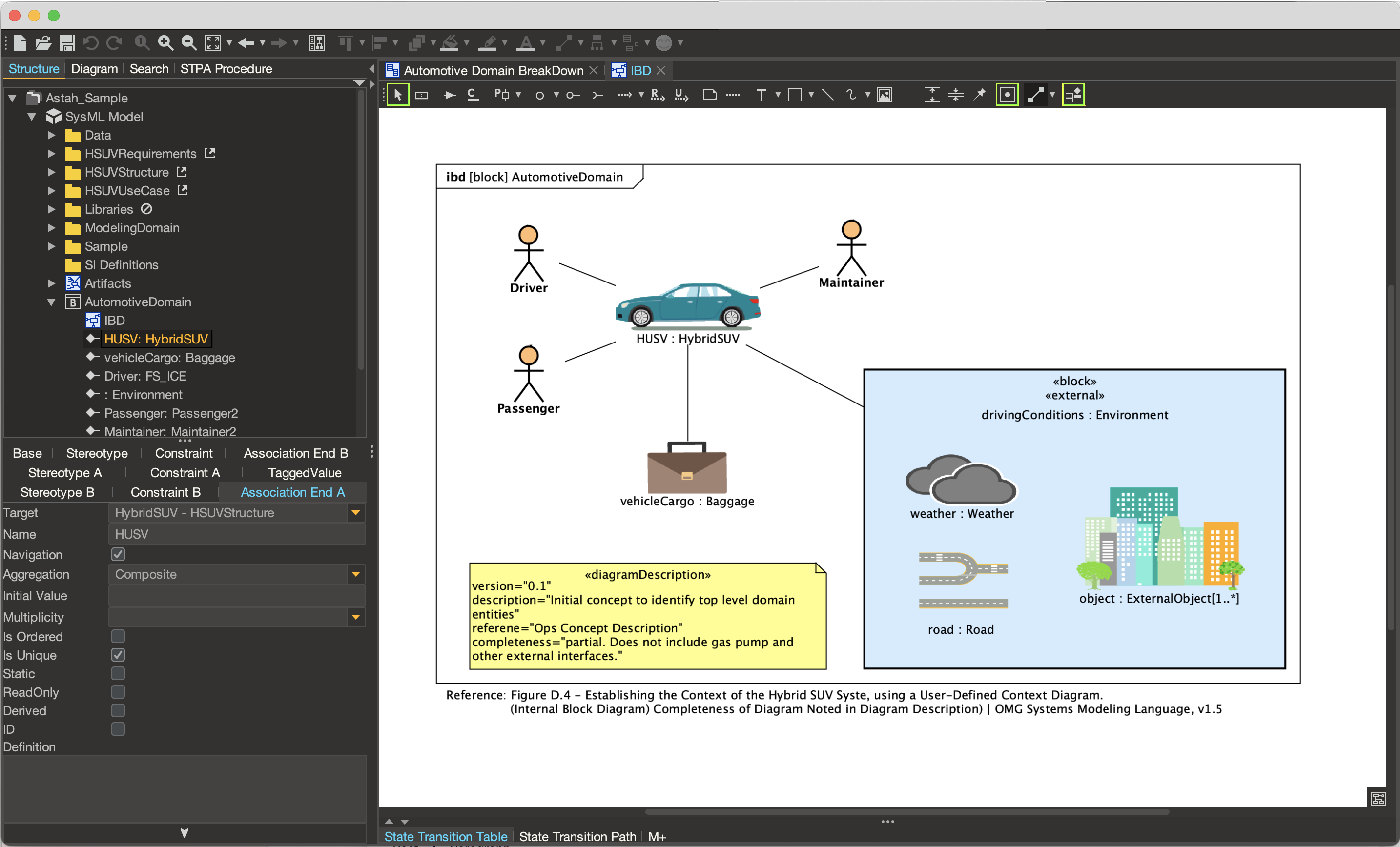Select the Note tool in diagram toolbar
This screenshot has height=847, width=1400.
pos(709,94)
